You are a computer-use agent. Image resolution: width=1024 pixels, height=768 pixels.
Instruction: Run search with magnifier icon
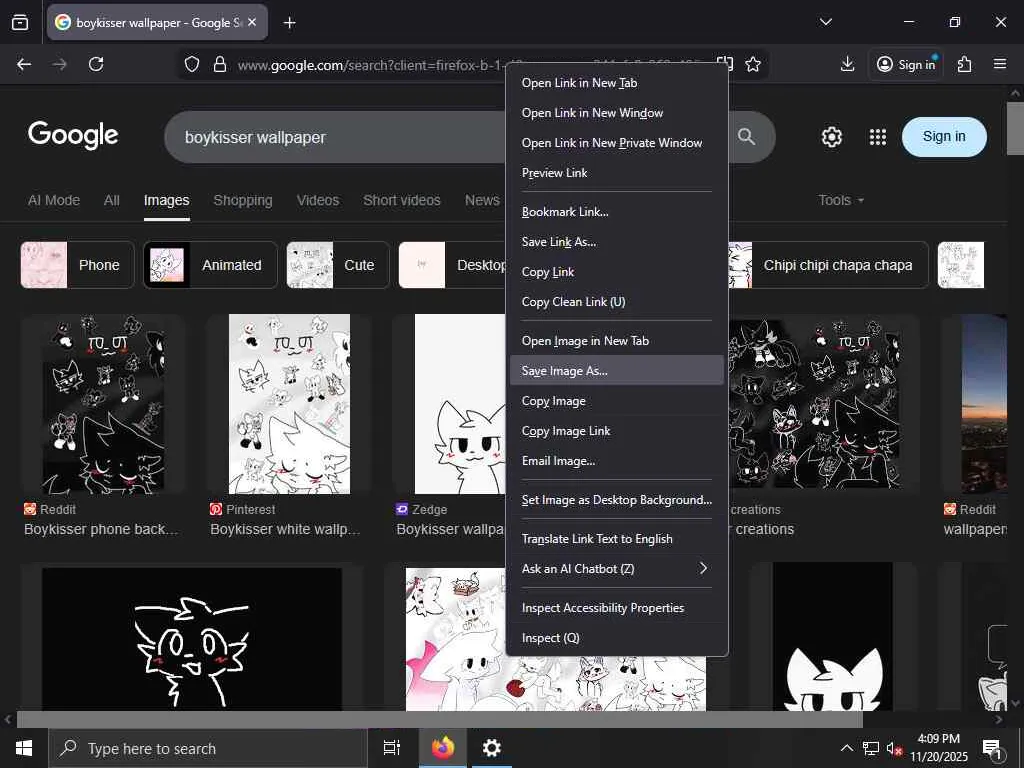(746, 136)
